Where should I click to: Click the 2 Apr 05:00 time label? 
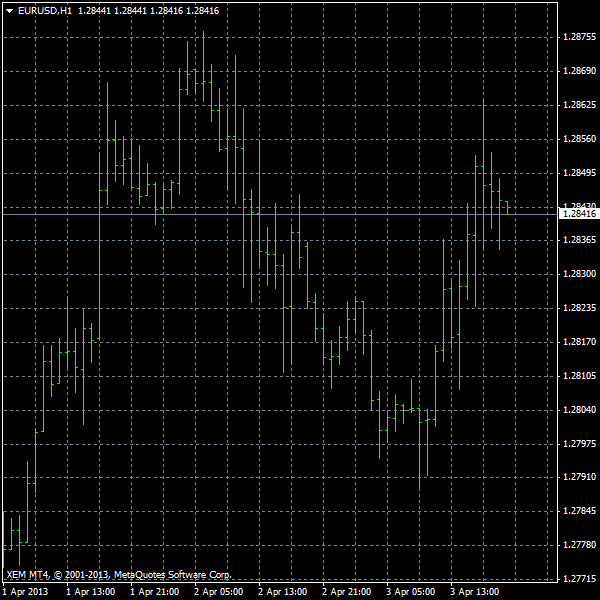click(218, 592)
